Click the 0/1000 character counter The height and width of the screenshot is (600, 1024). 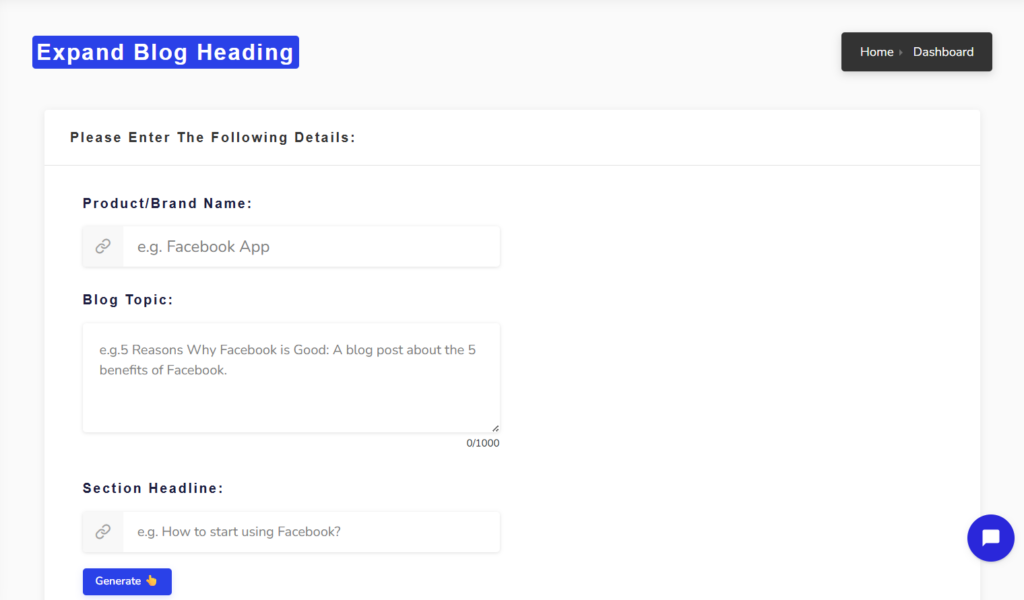(483, 443)
